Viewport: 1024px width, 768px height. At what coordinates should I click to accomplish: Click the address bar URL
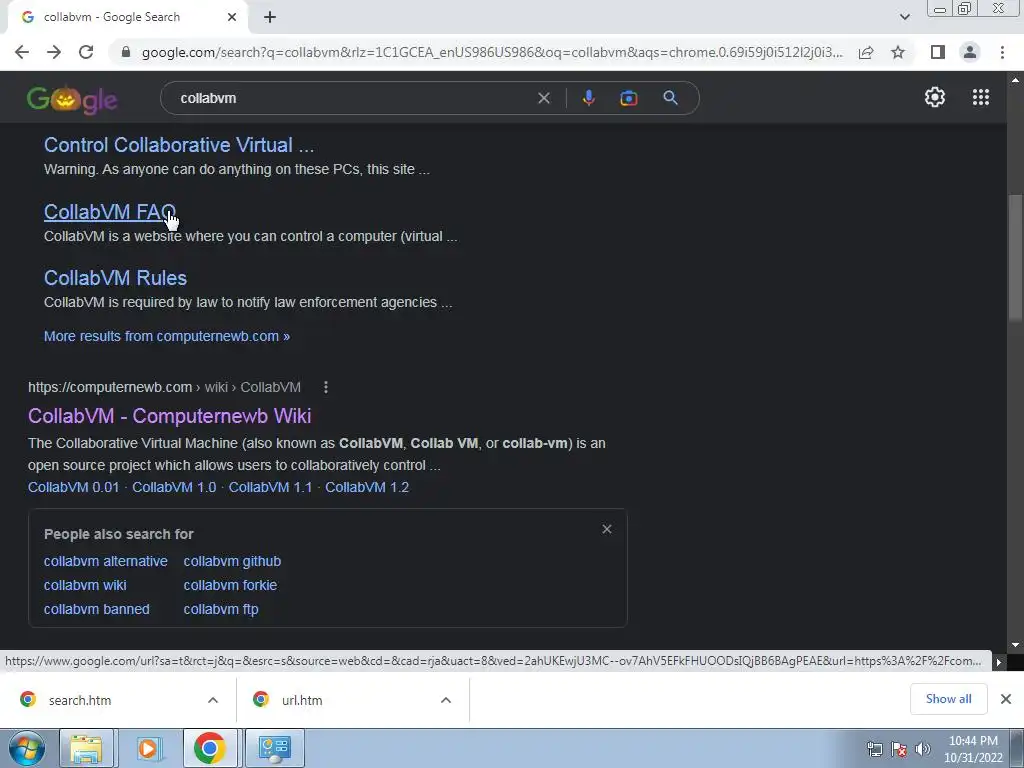coord(492,52)
